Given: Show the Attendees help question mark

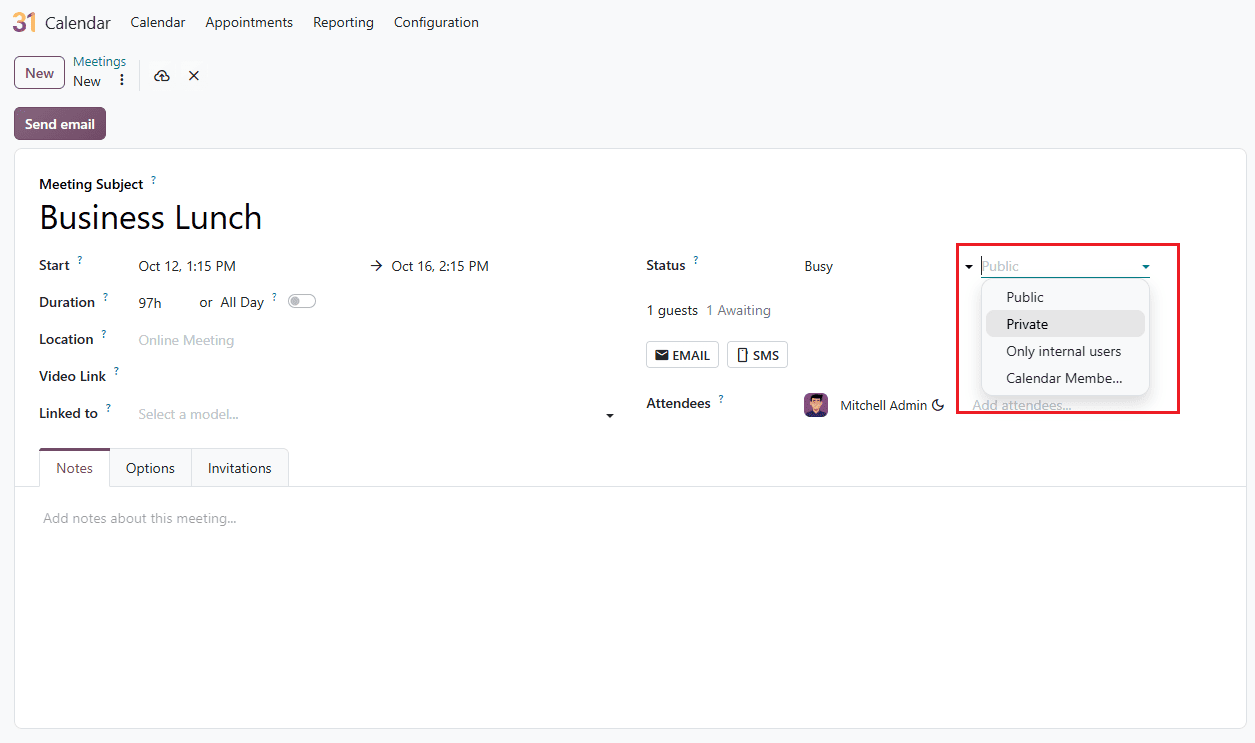Looking at the screenshot, I should [x=721, y=398].
